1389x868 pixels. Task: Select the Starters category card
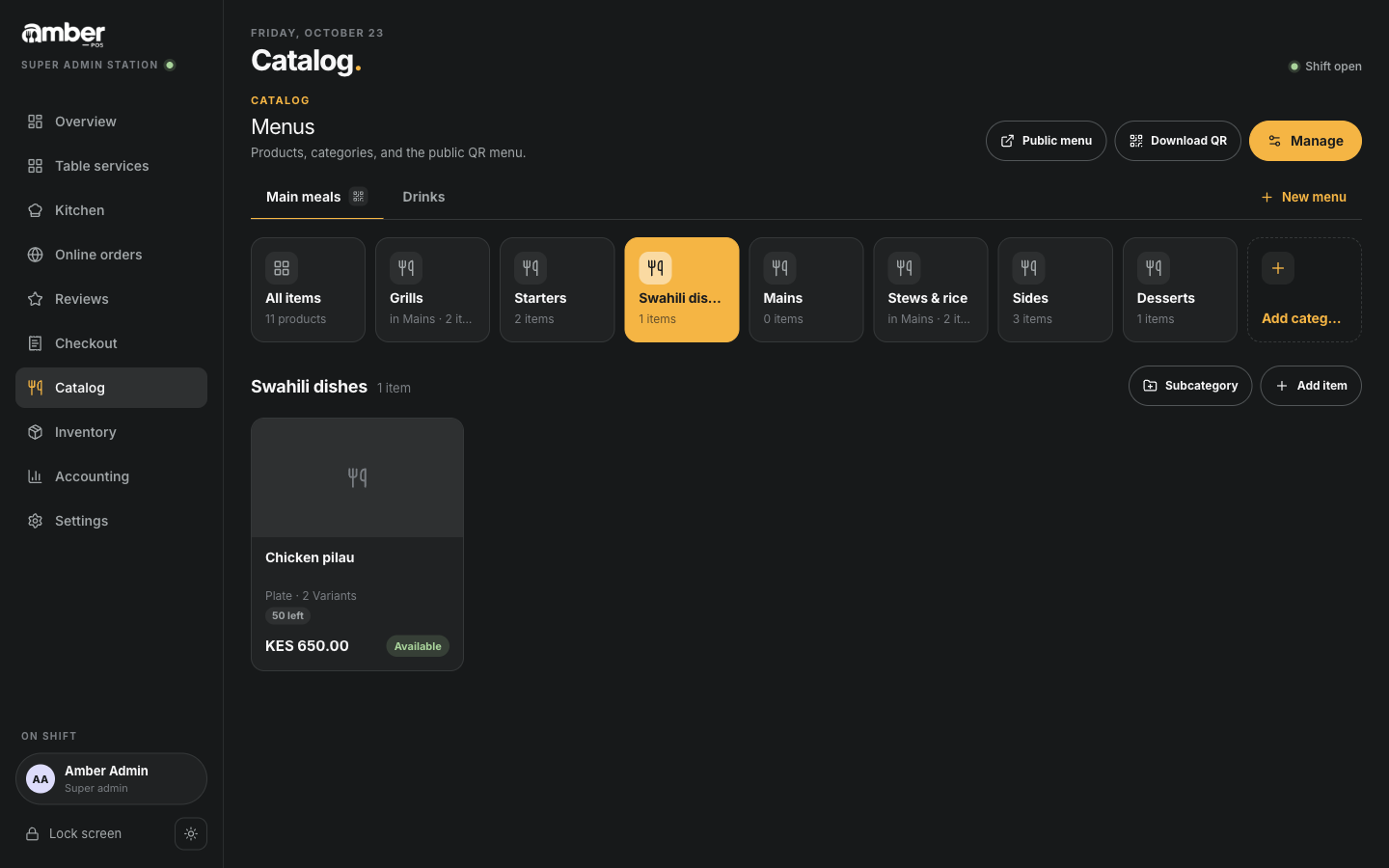point(558,290)
